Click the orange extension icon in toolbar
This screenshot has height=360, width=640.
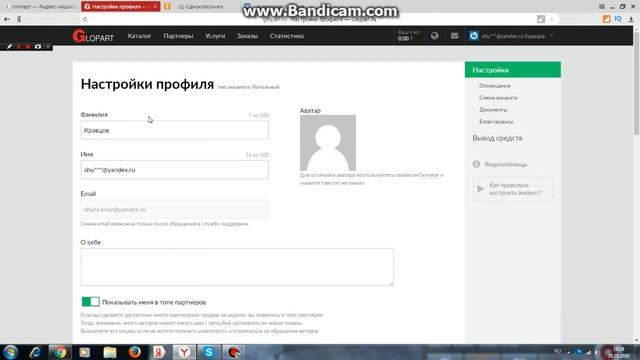click(x=607, y=19)
